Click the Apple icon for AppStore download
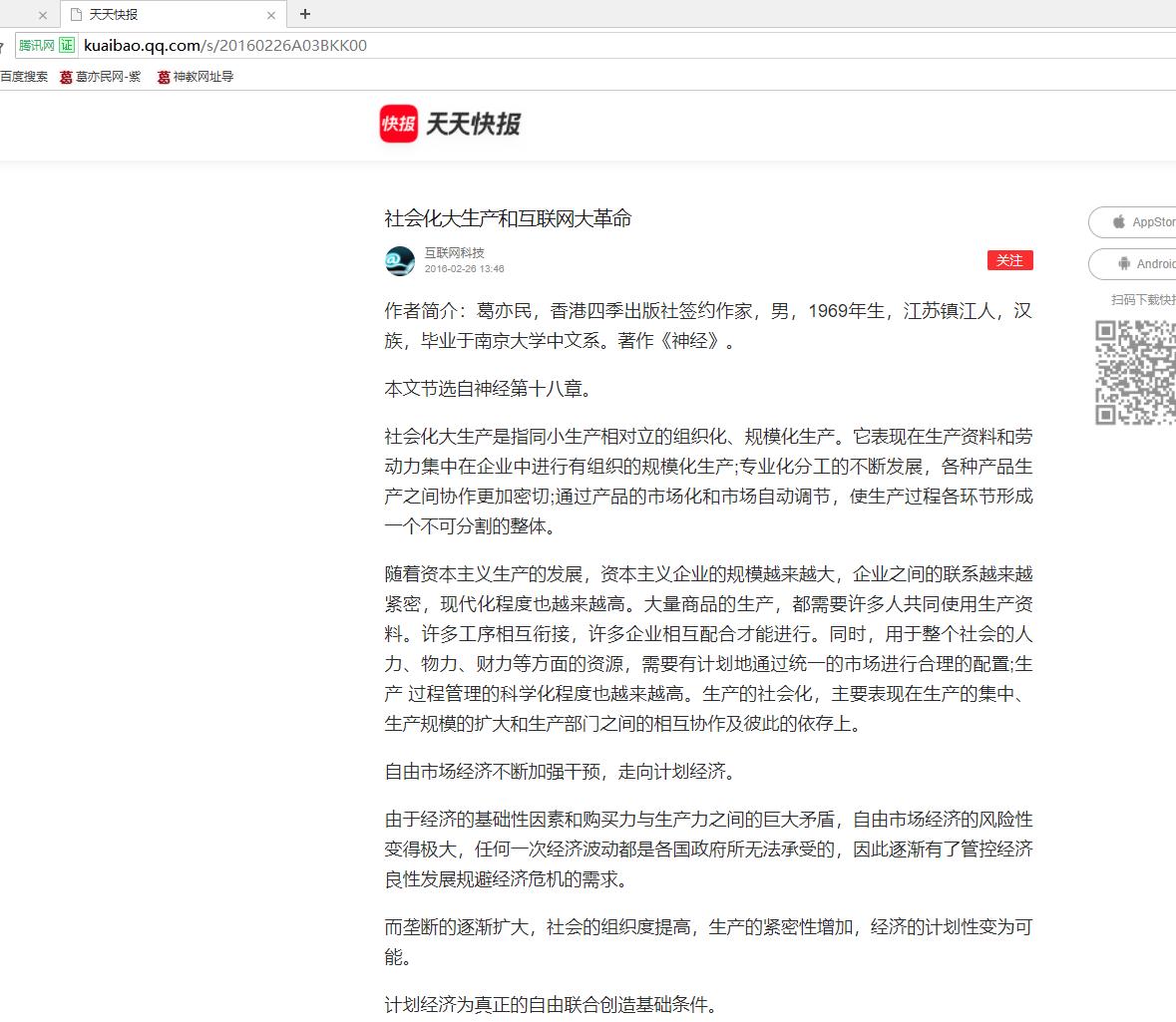This screenshot has height=1022, width=1176. 1119,222
